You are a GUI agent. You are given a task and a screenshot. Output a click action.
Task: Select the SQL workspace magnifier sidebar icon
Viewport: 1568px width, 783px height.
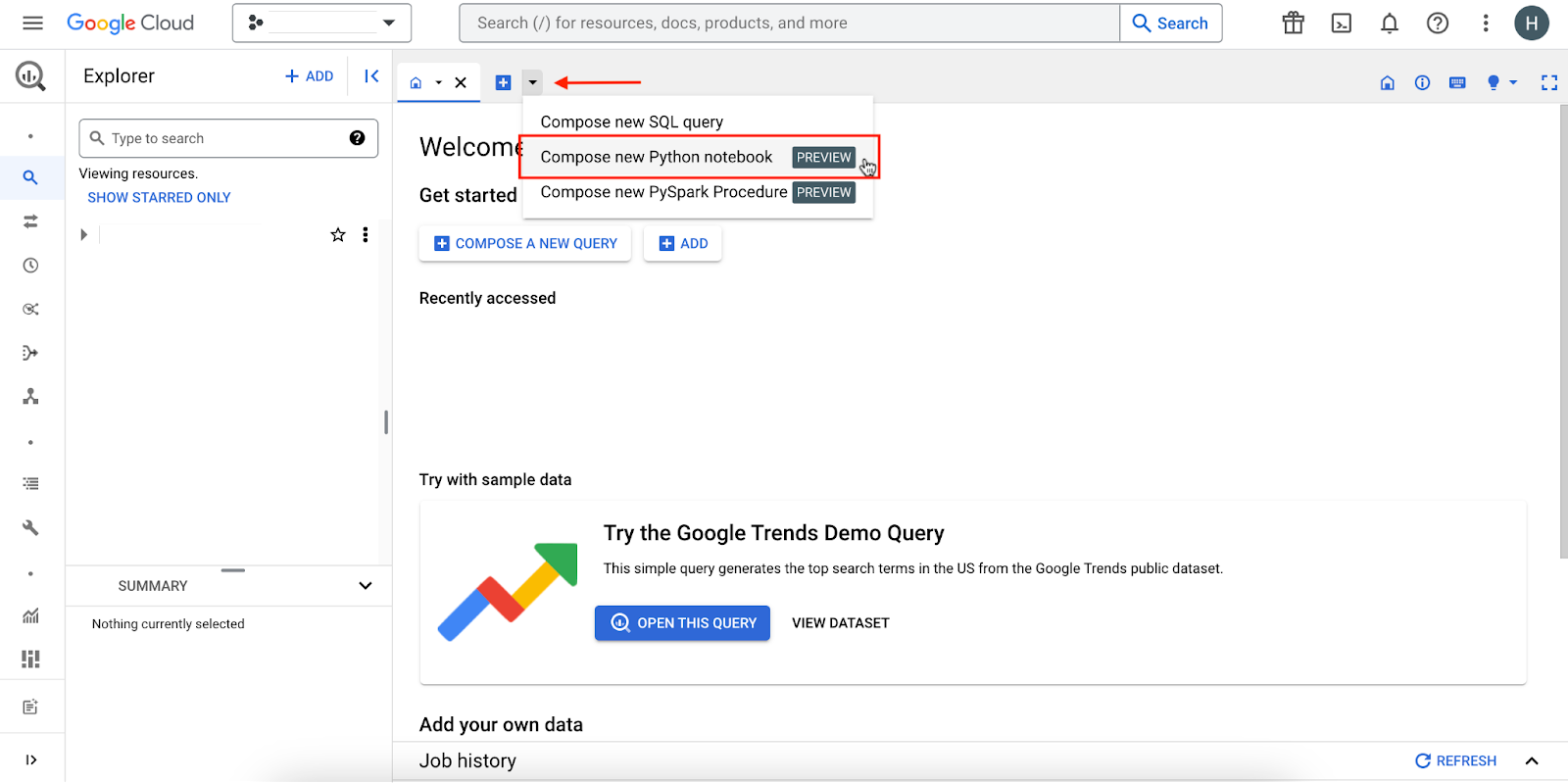coord(30,177)
